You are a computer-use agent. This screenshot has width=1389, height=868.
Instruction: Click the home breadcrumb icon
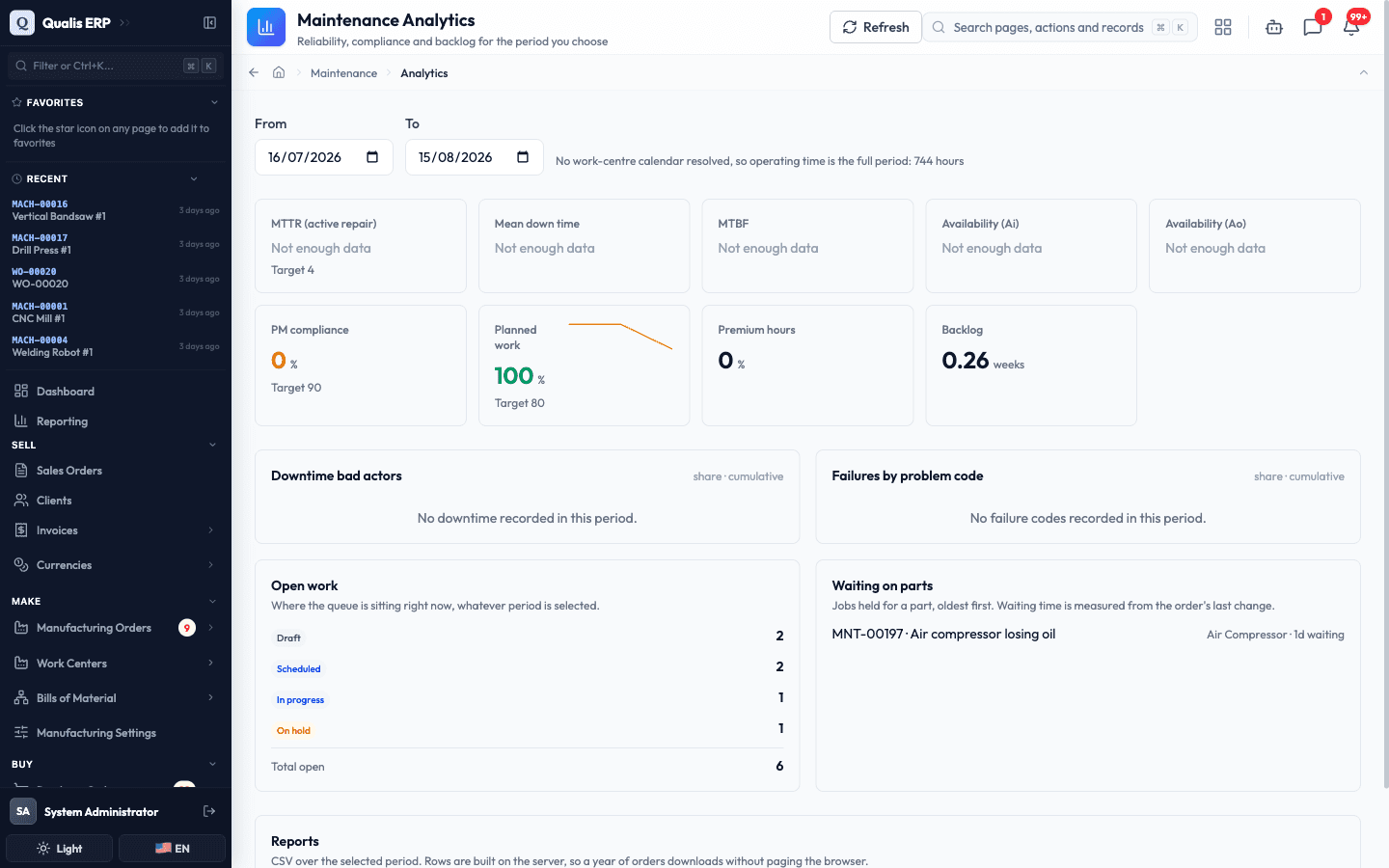coord(279,72)
